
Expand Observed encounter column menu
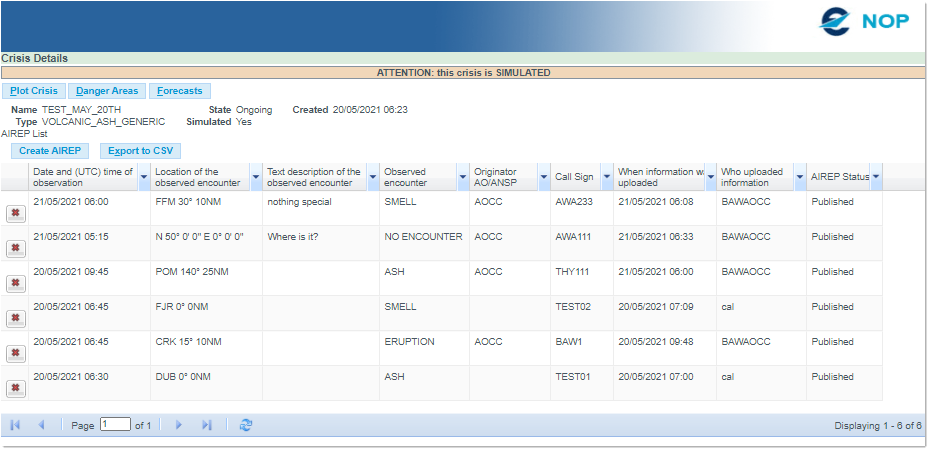pyautogui.click(x=462, y=177)
